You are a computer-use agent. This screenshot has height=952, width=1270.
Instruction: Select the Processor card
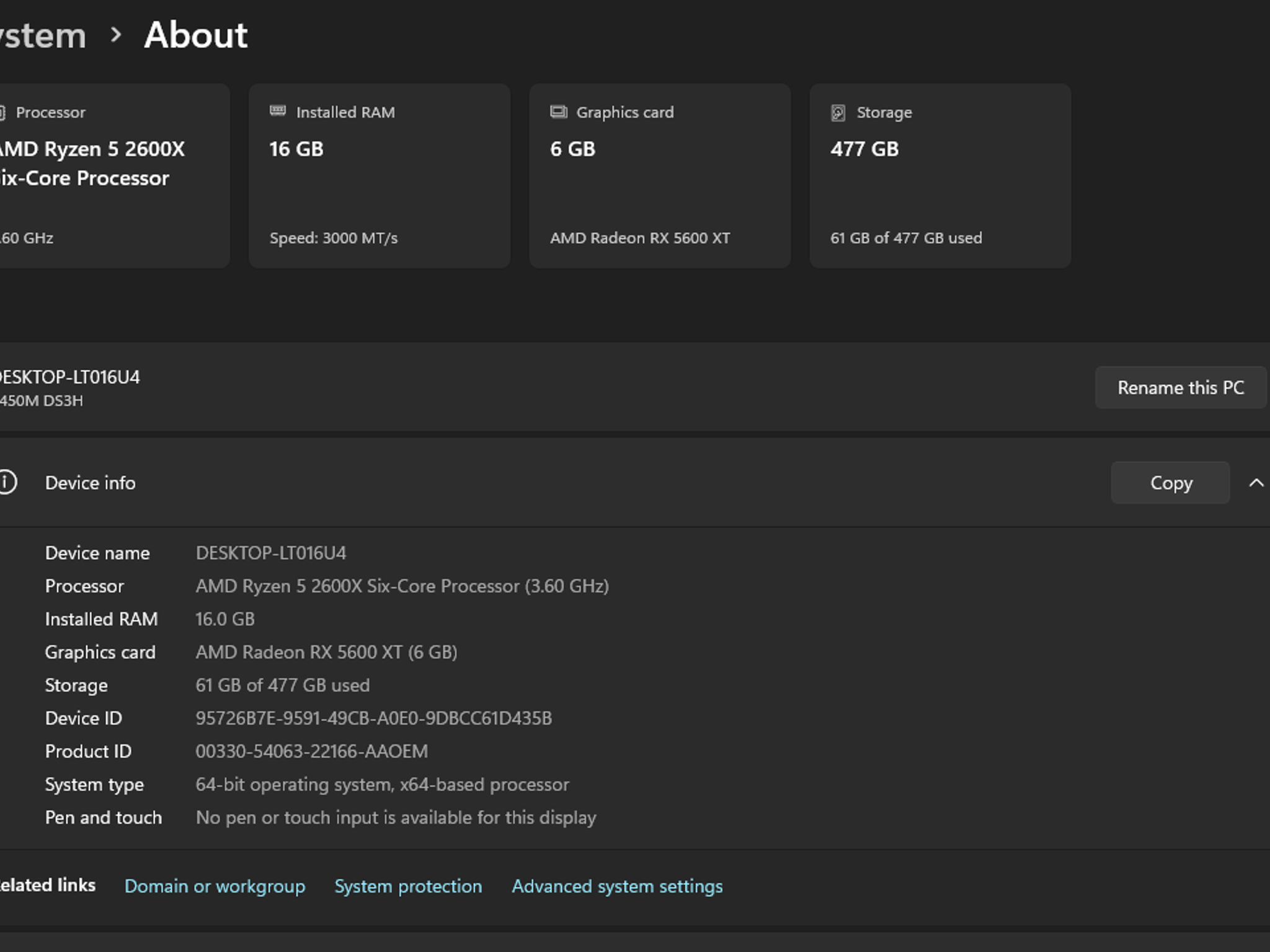pos(114,176)
